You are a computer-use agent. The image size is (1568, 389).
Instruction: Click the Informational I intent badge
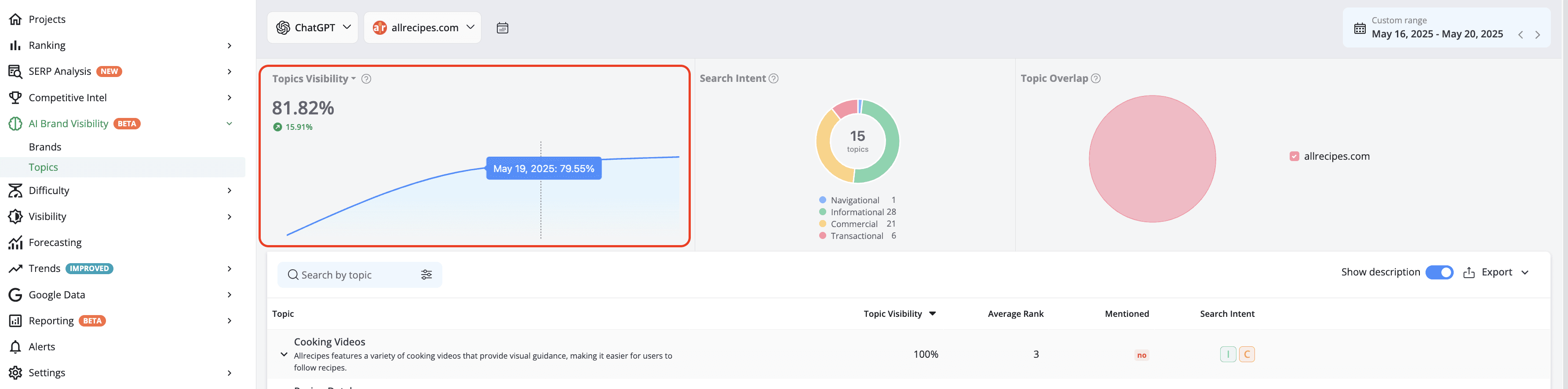pyautogui.click(x=1228, y=354)
